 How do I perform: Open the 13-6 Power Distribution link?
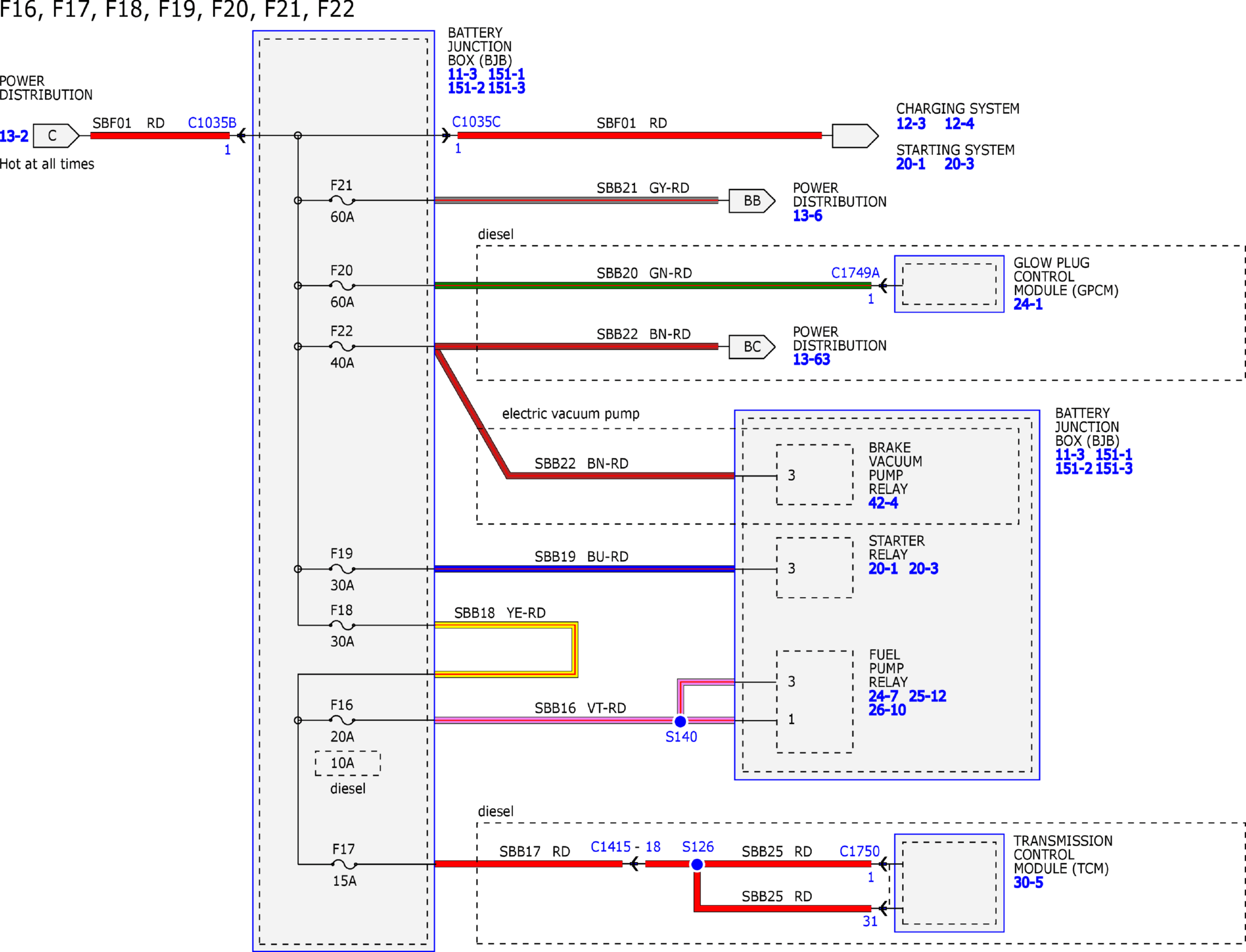[807, 216]
